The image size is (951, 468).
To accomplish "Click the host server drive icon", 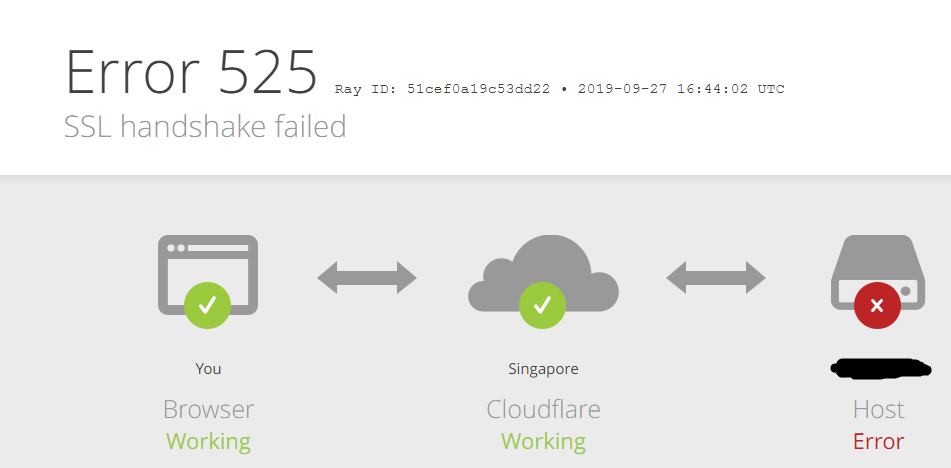I will point(878,272).
